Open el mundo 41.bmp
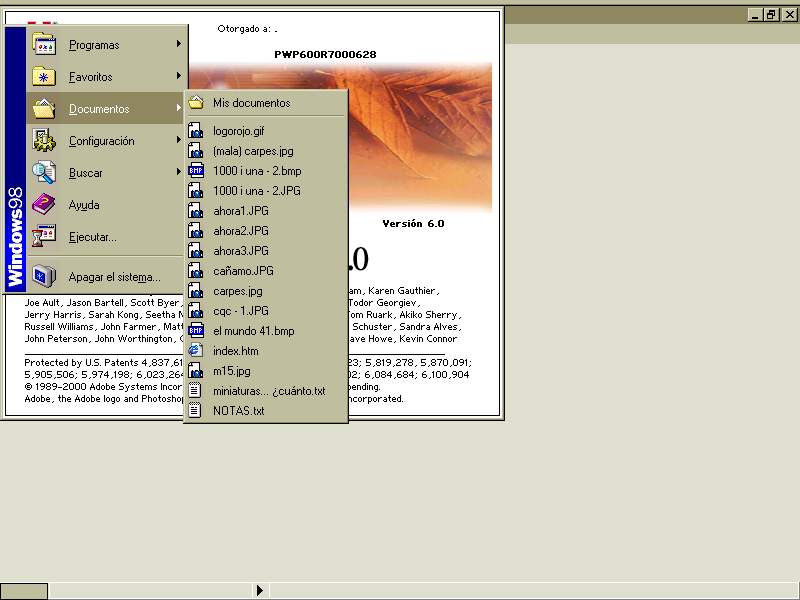The image size is (800, 600). click(x=266, y=331)
